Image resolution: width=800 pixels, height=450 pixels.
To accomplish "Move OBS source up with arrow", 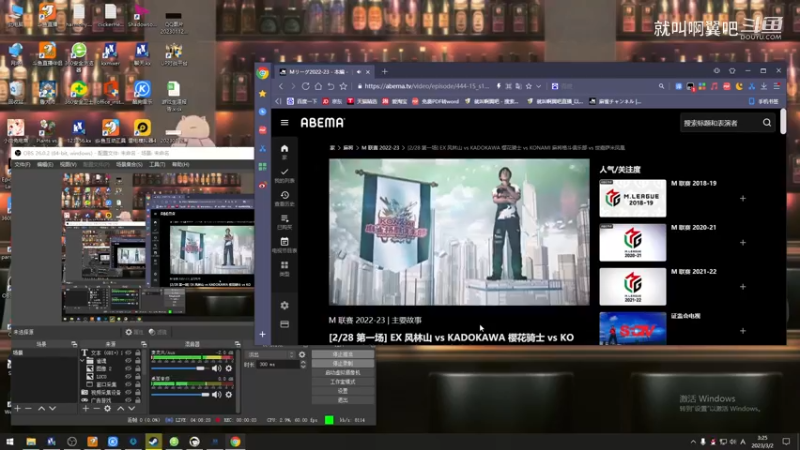I will point(120,408).
